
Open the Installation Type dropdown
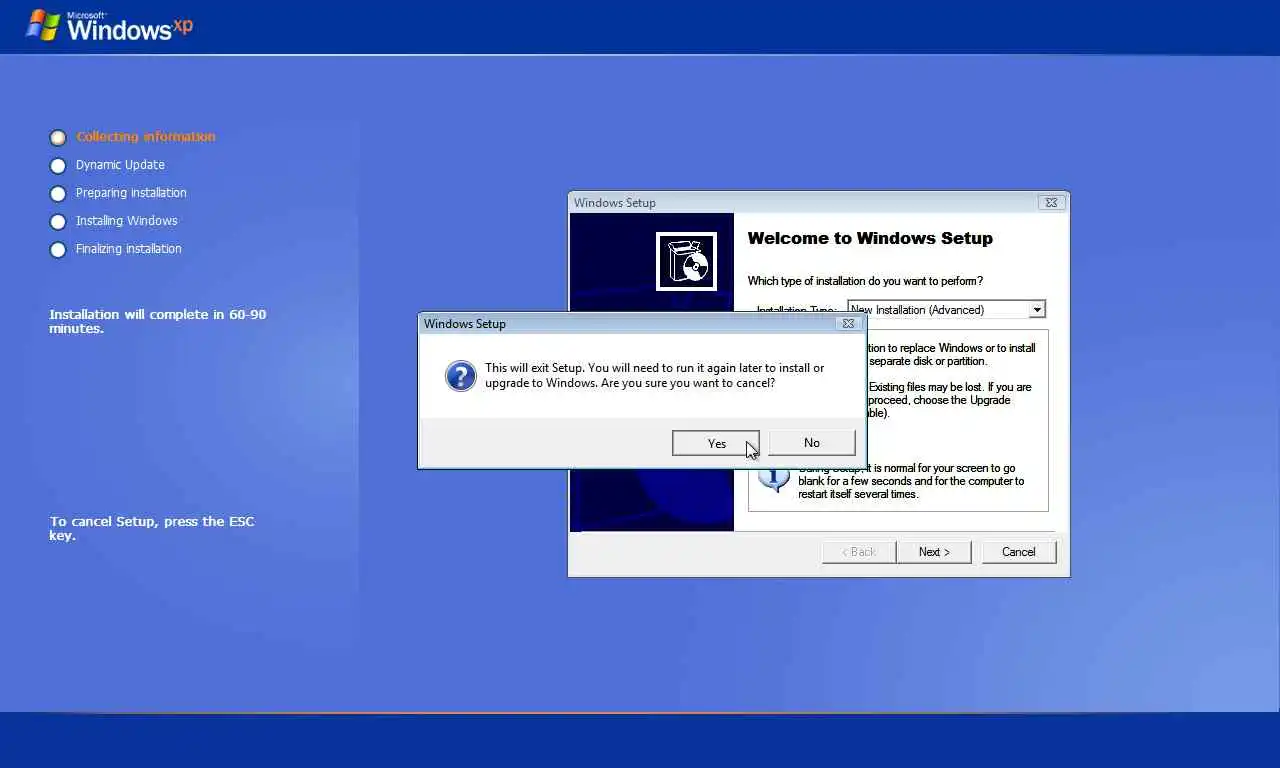pyautogui.click(x=1037, y=310)
